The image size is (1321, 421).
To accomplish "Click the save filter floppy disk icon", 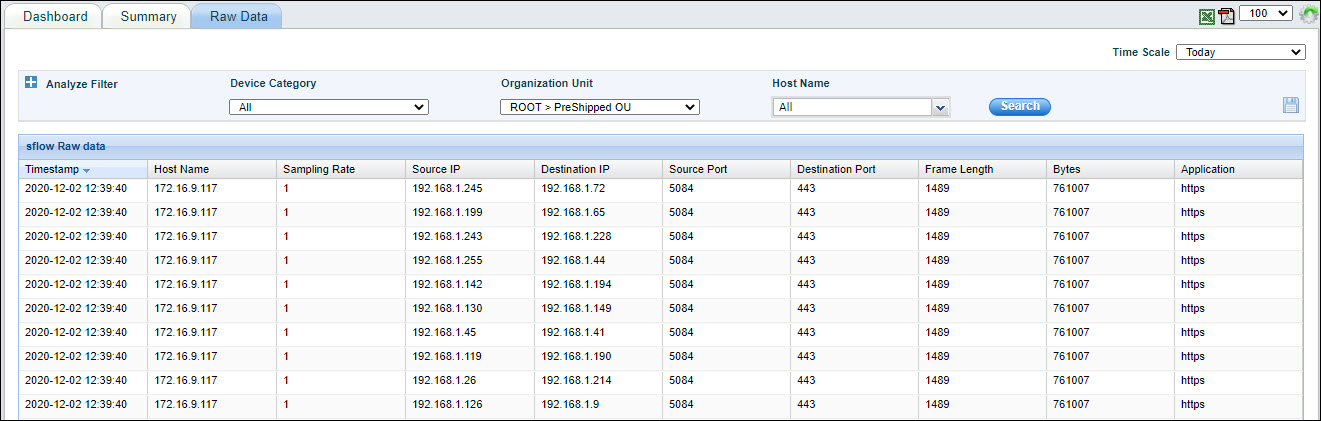I will pos(1291,106).
